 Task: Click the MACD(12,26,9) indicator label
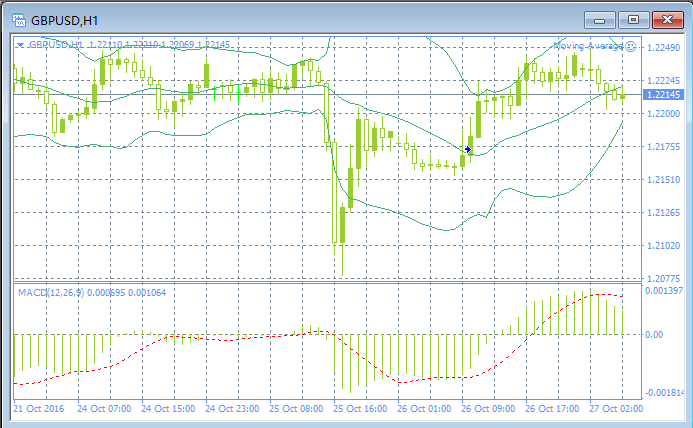coord(51,292)
